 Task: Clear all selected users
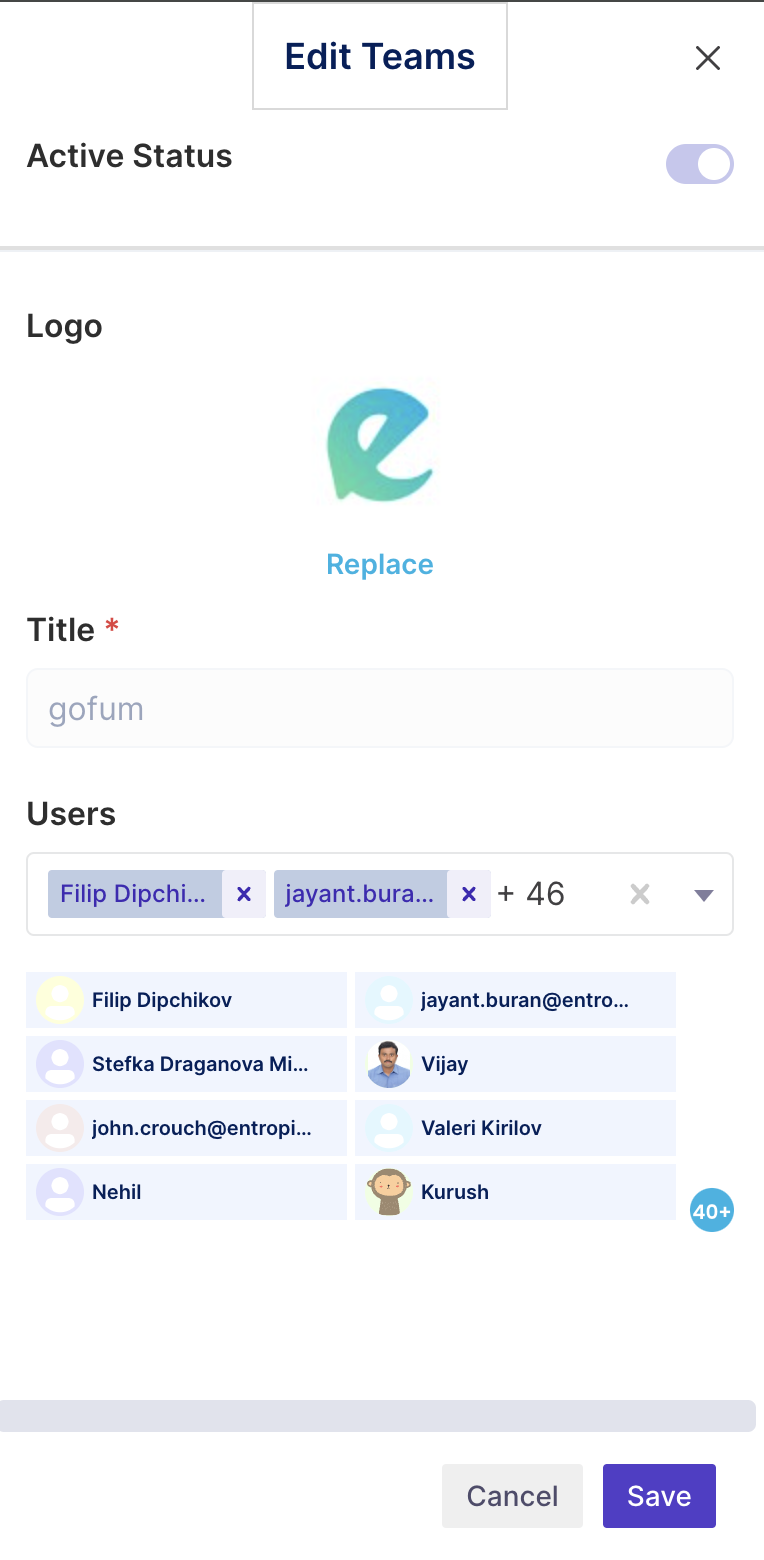pyautogui.click(x=640, y=894)
